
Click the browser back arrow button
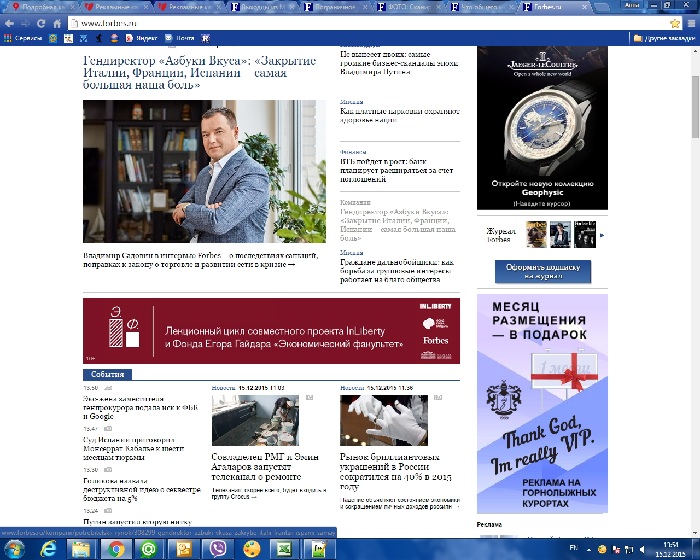pos(11,22)
